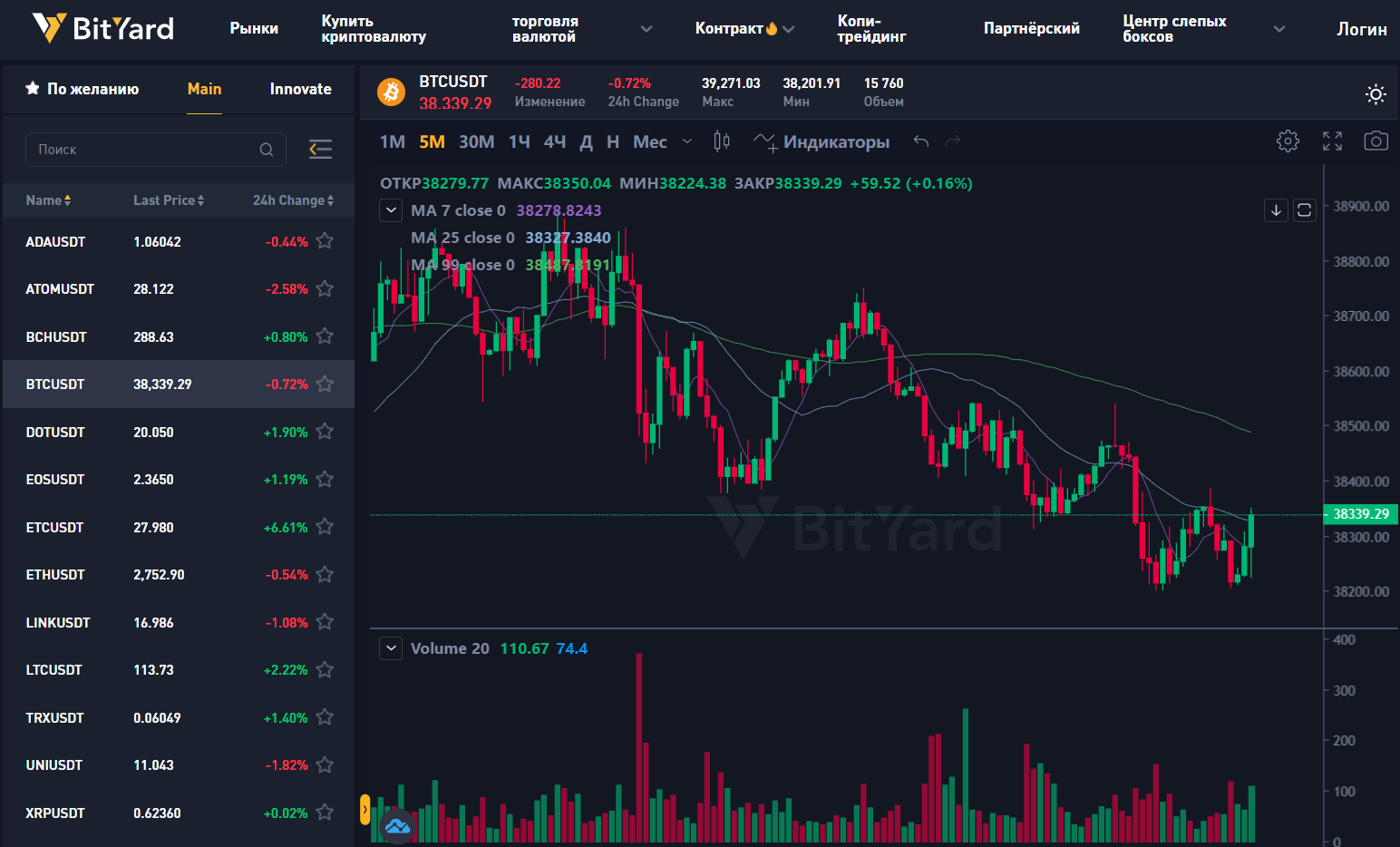This screenshot has height=847, width=1400.
Task: Open the Партнёрский page
Action: [x=1032, y=29]
